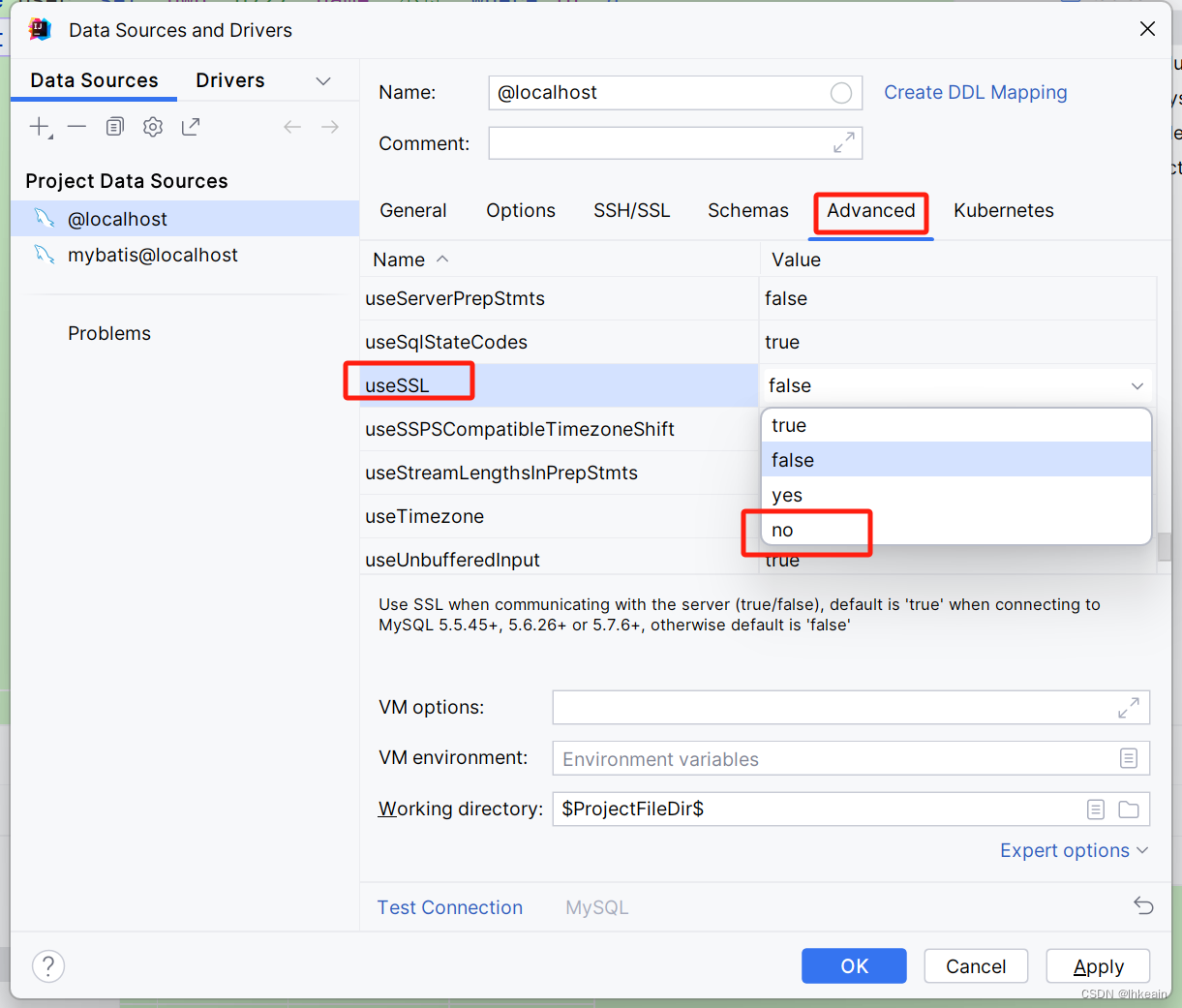The width and height of the screenshot is (1182, 1008).
Task: Add a new data source with plus icon
Action: pos(40,127)
